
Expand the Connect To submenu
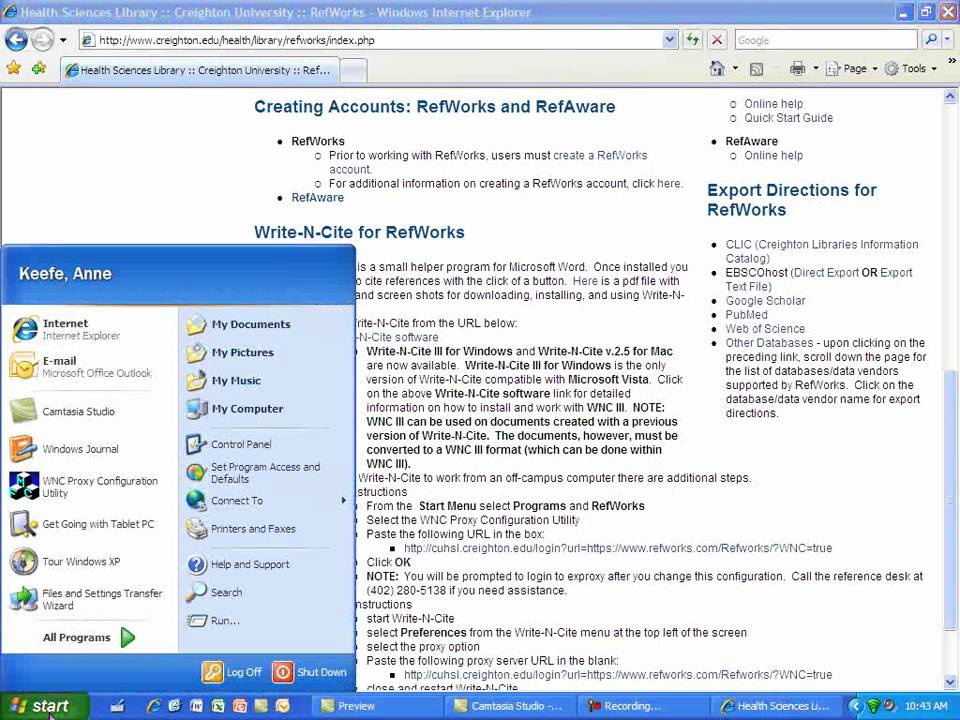pyautogui.click(x=266, y=501)
